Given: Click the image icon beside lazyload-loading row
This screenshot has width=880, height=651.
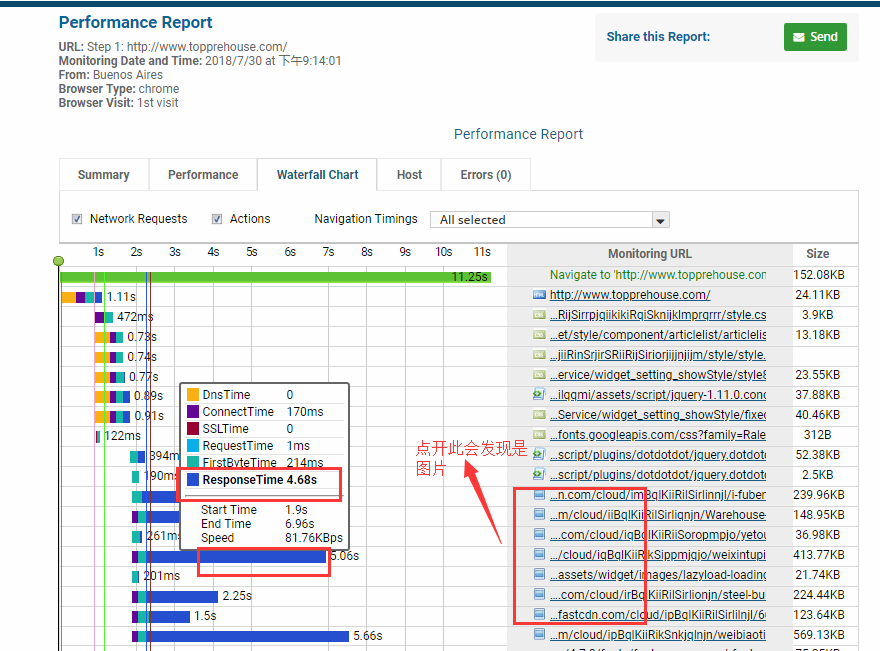Looking at the screenshot, I should (x=539, y=575).
